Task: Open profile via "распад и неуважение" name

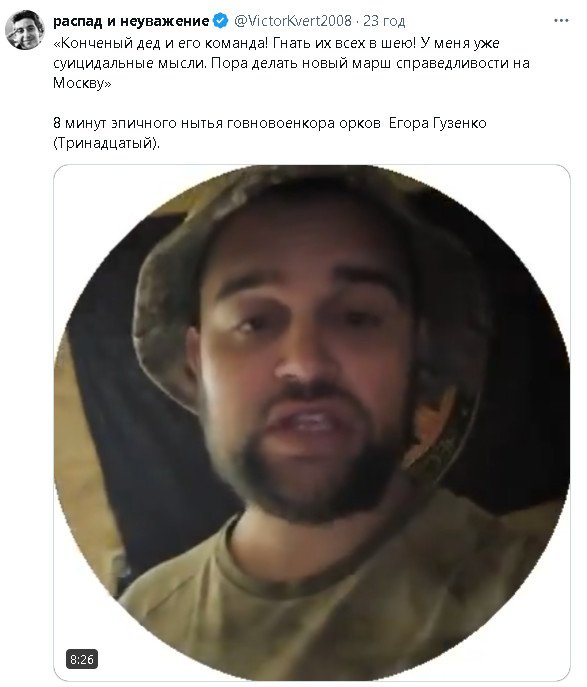Action: click(131, 21)
